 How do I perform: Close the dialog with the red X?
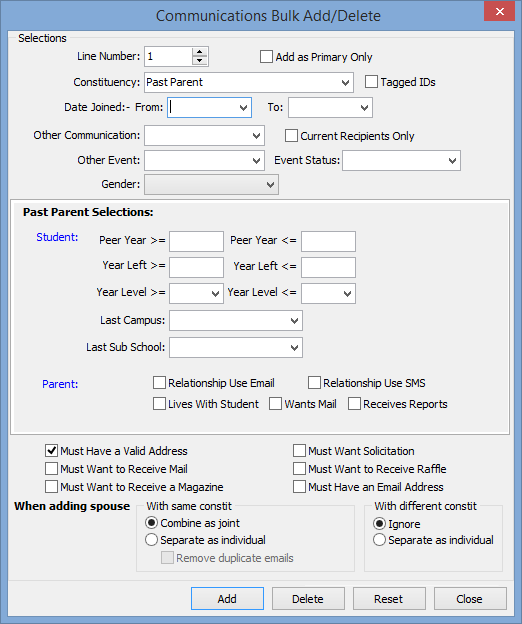click(x=500, y=11)
